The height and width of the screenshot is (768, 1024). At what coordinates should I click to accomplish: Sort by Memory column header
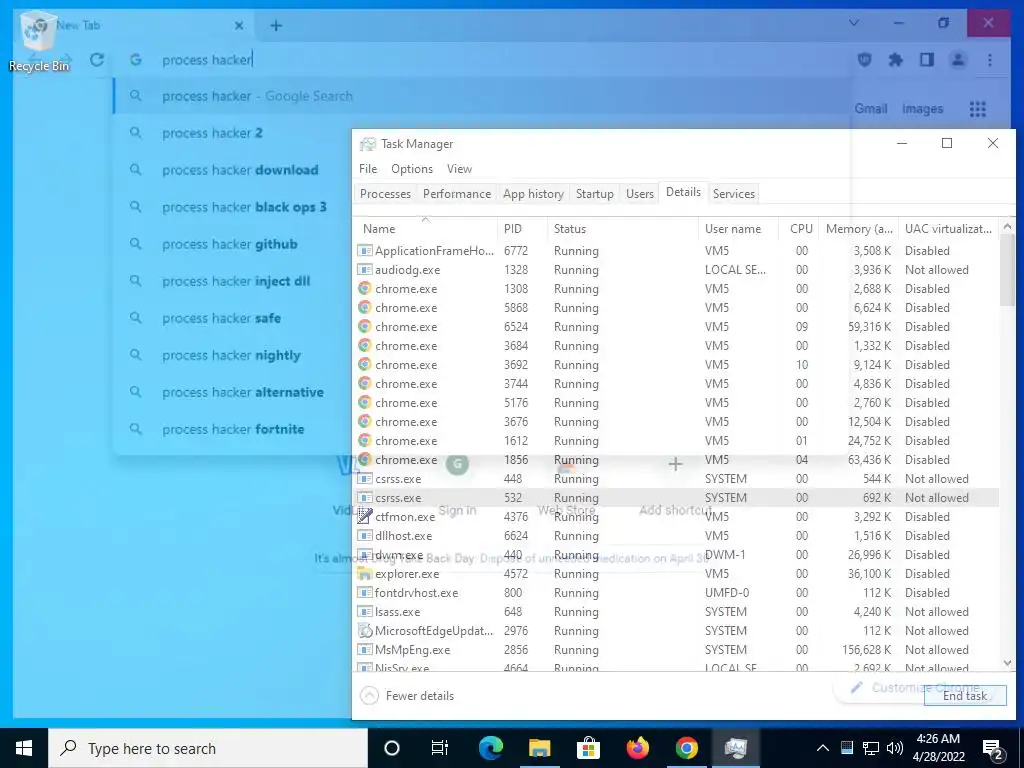point(859,229)
